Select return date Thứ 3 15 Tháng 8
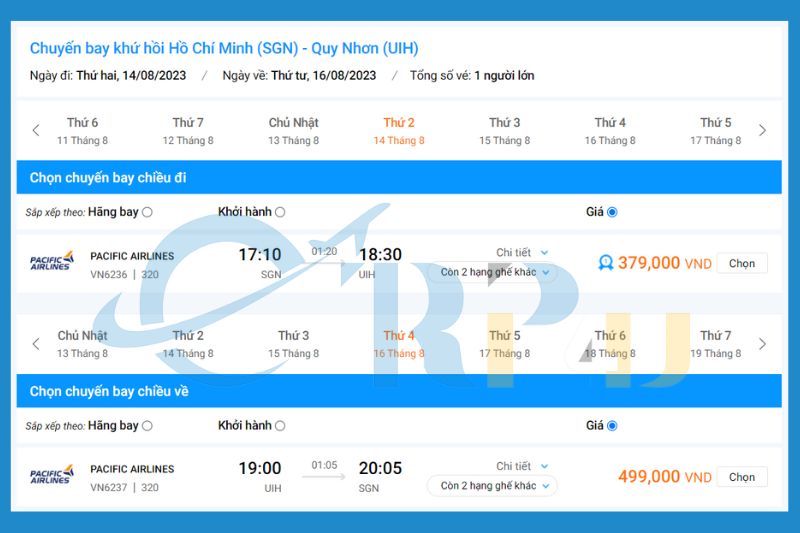 coord(294,344)
